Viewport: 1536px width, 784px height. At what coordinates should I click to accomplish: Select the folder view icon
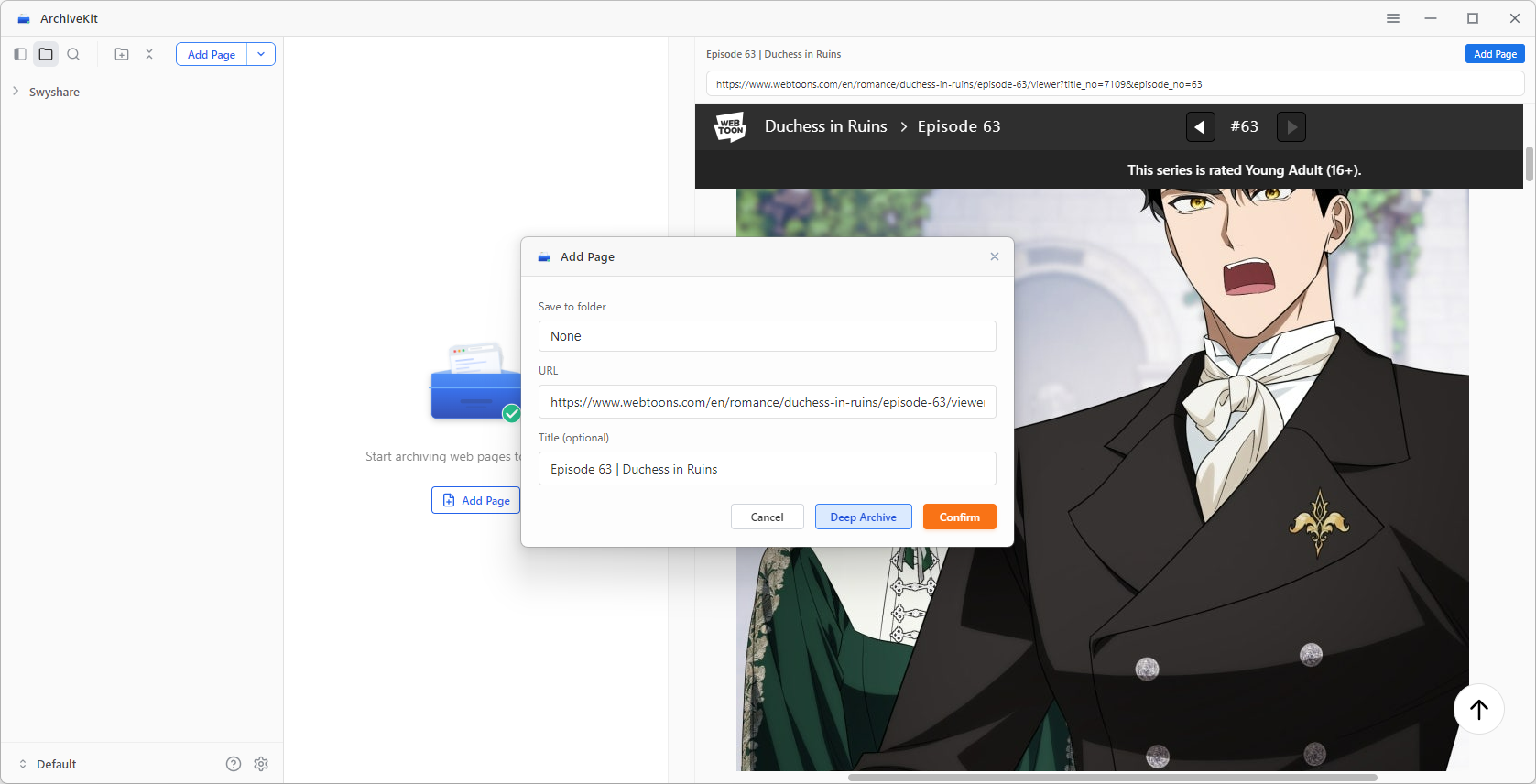[x=46, y=54]
